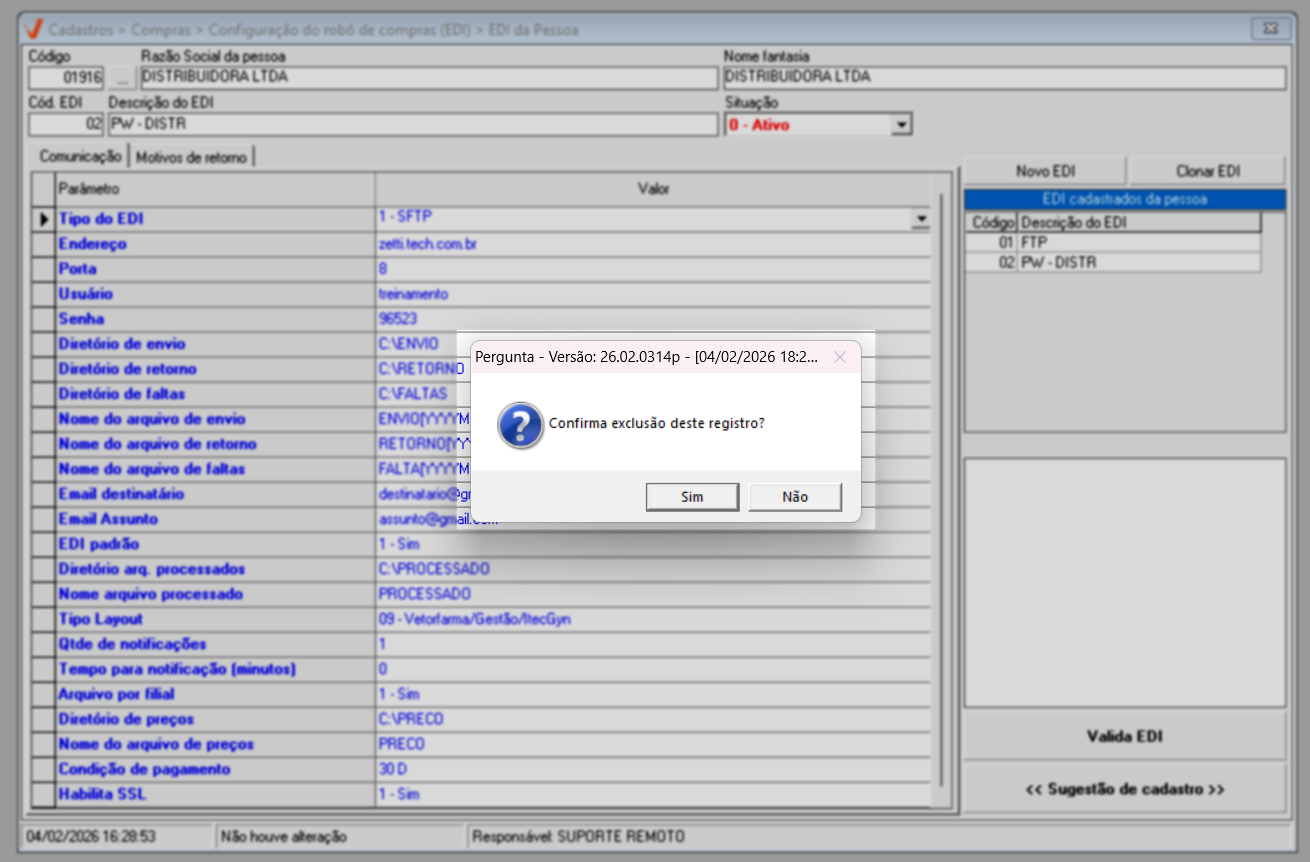
Task: Click the Novo EDI button
Action: [x=1045, y=171]
